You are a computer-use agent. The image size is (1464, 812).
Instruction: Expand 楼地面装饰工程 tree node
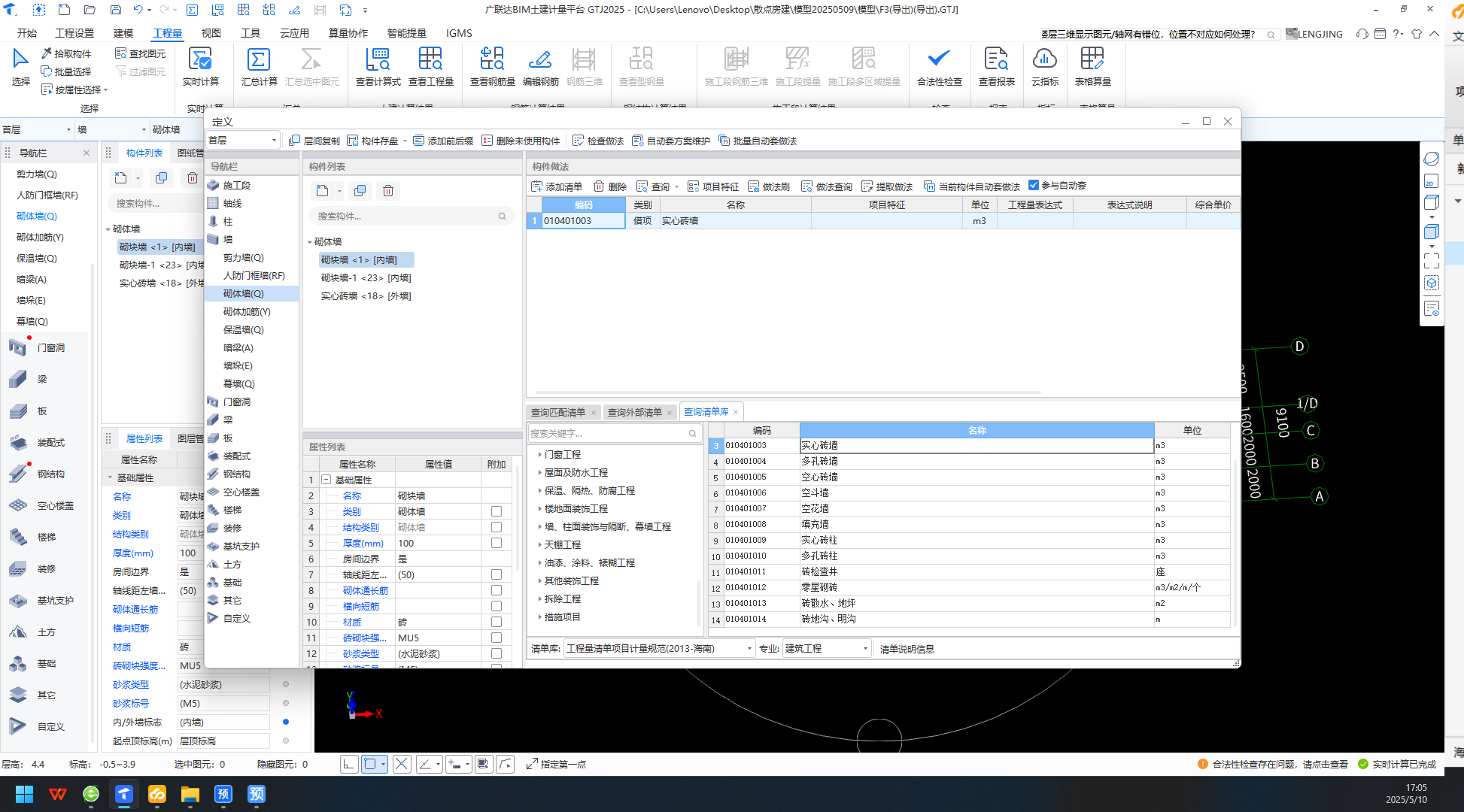coord(539,508)
